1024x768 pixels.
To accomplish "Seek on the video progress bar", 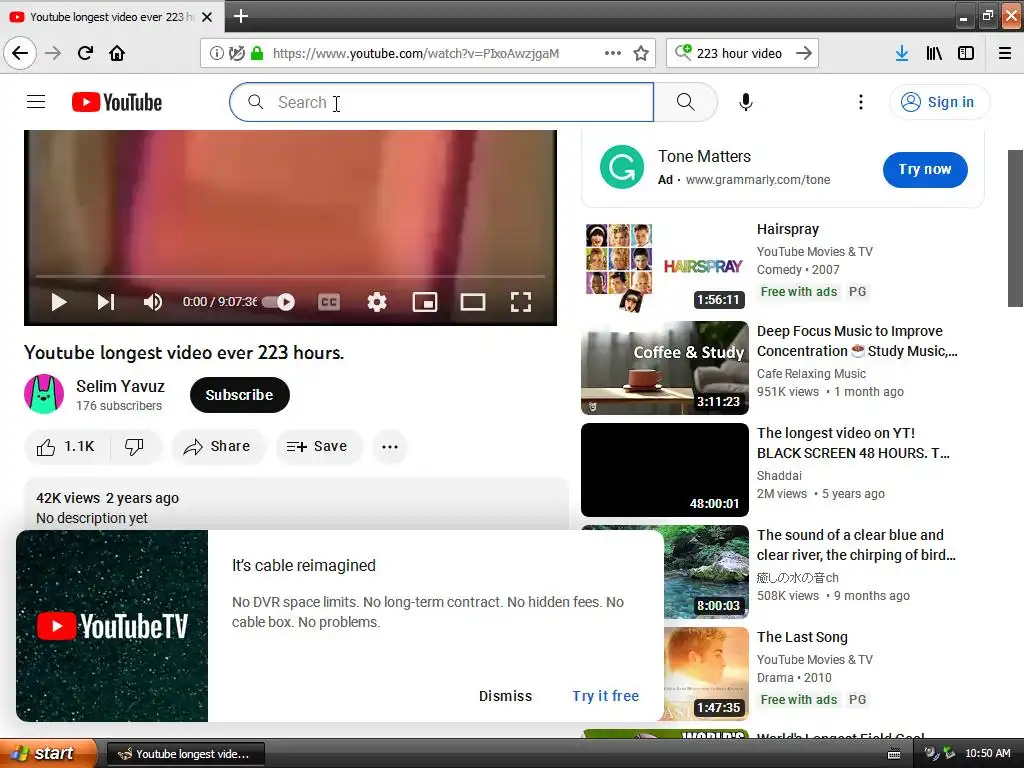I will (290, 277).
